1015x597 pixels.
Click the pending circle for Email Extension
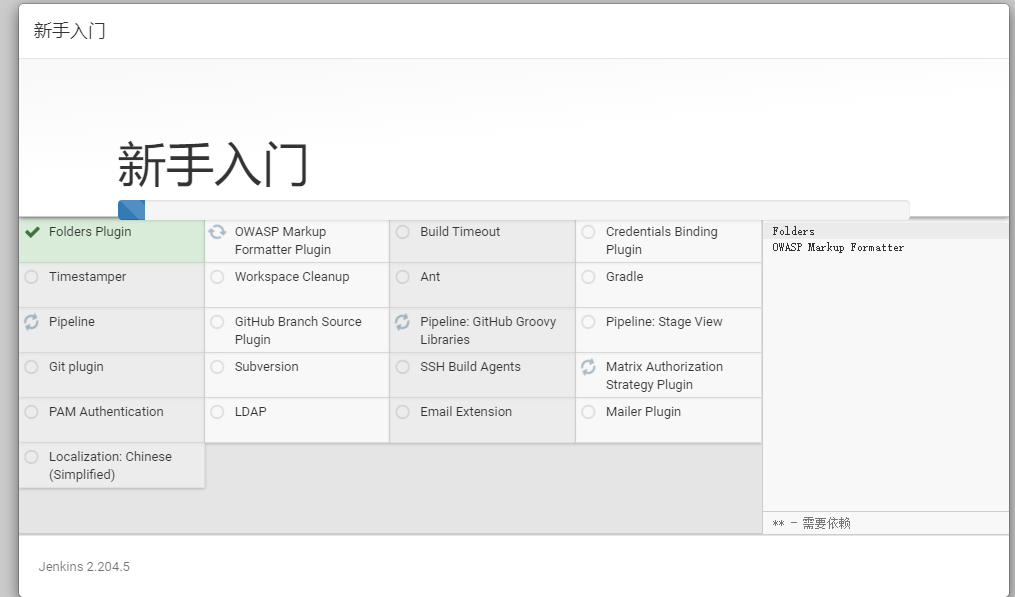click(403, 412)
